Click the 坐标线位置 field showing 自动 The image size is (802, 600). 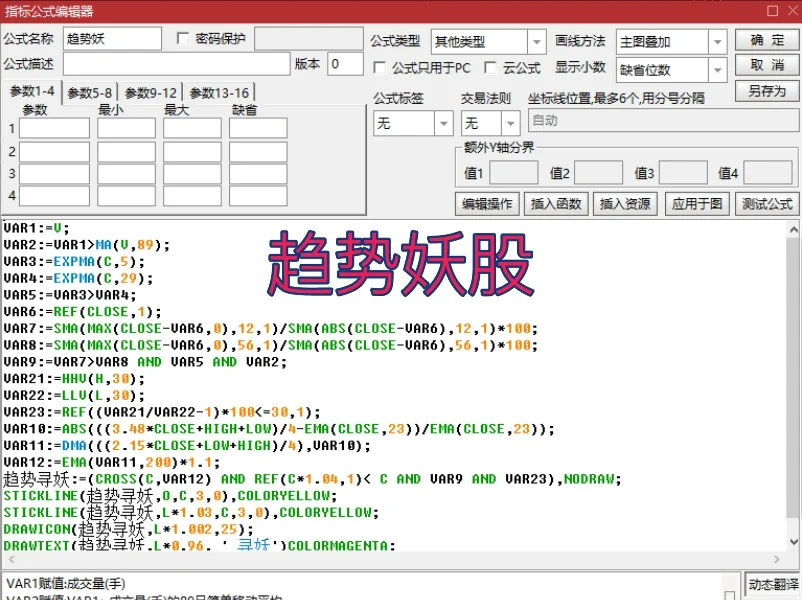663,121
